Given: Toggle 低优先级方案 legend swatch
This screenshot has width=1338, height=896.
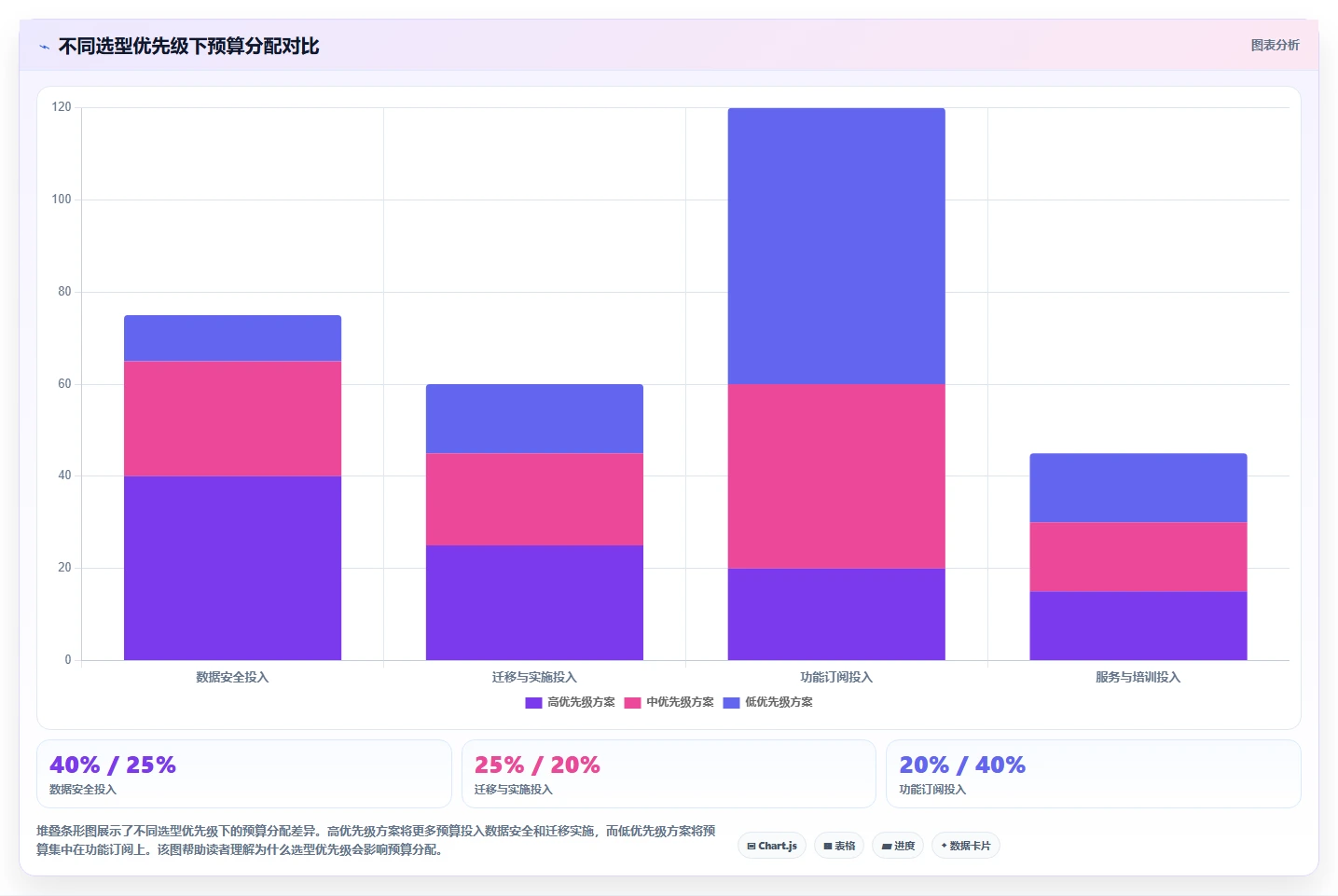Looking at the screenshot, I should [x=731, y=703].
